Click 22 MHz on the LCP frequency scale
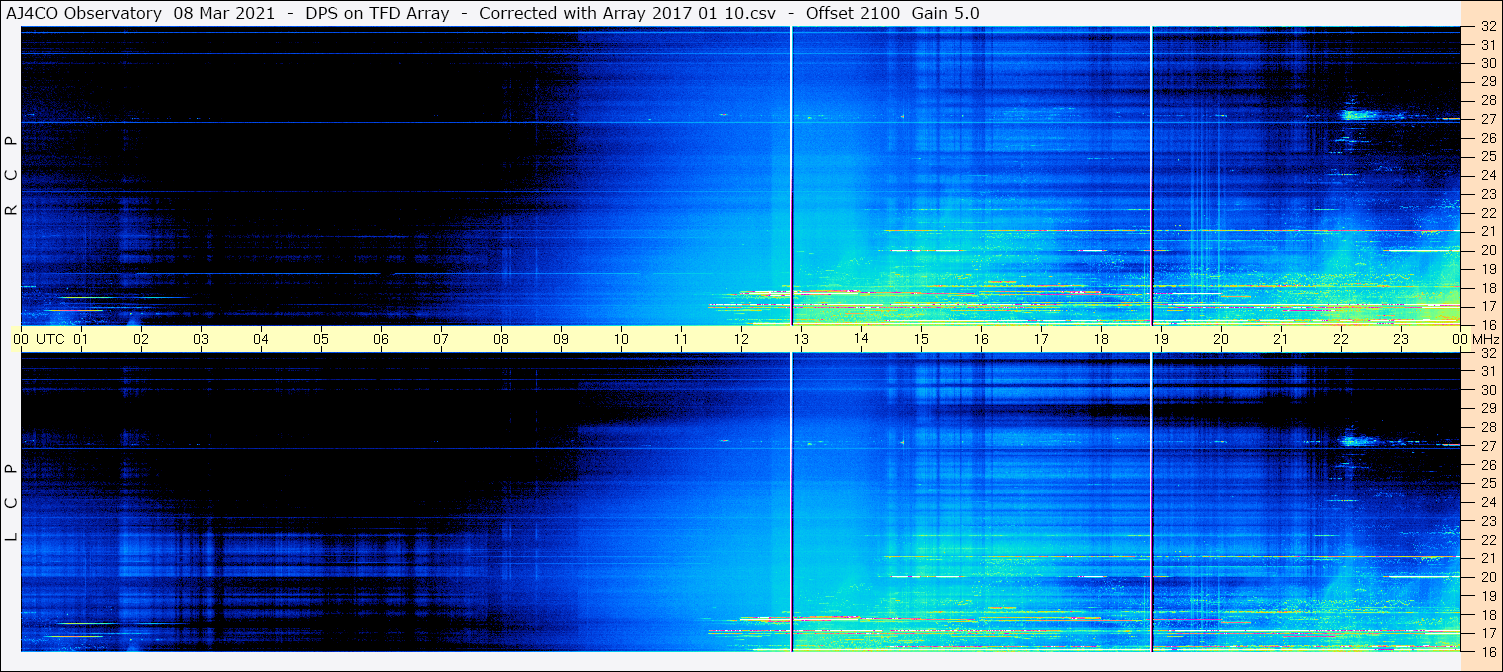Image resolution: width=1503 pixels, height=672 pixels. [x=1488, y=539]
